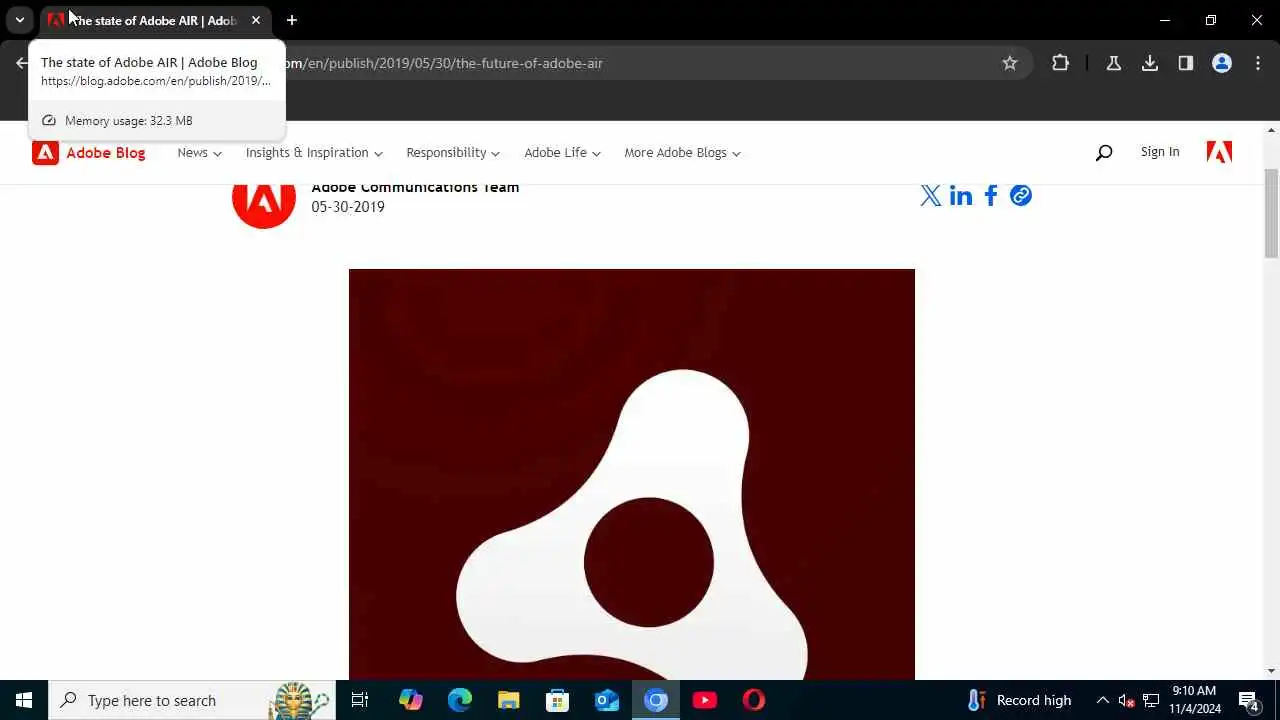
Task: Click the page vertical scrollbar thumb
Action: [1272, 213]
